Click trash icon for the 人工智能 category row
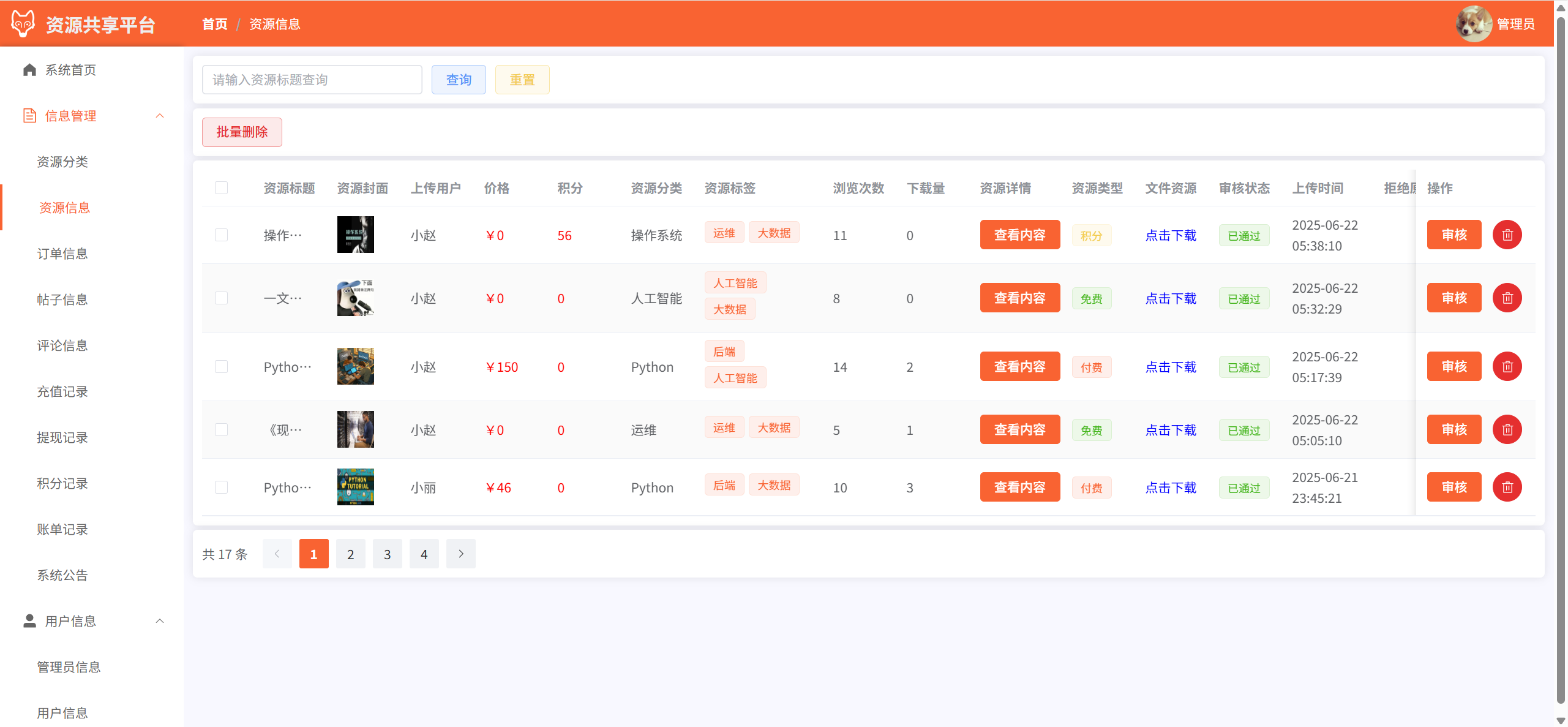 pyautogui.click(x=1507, y=298)
